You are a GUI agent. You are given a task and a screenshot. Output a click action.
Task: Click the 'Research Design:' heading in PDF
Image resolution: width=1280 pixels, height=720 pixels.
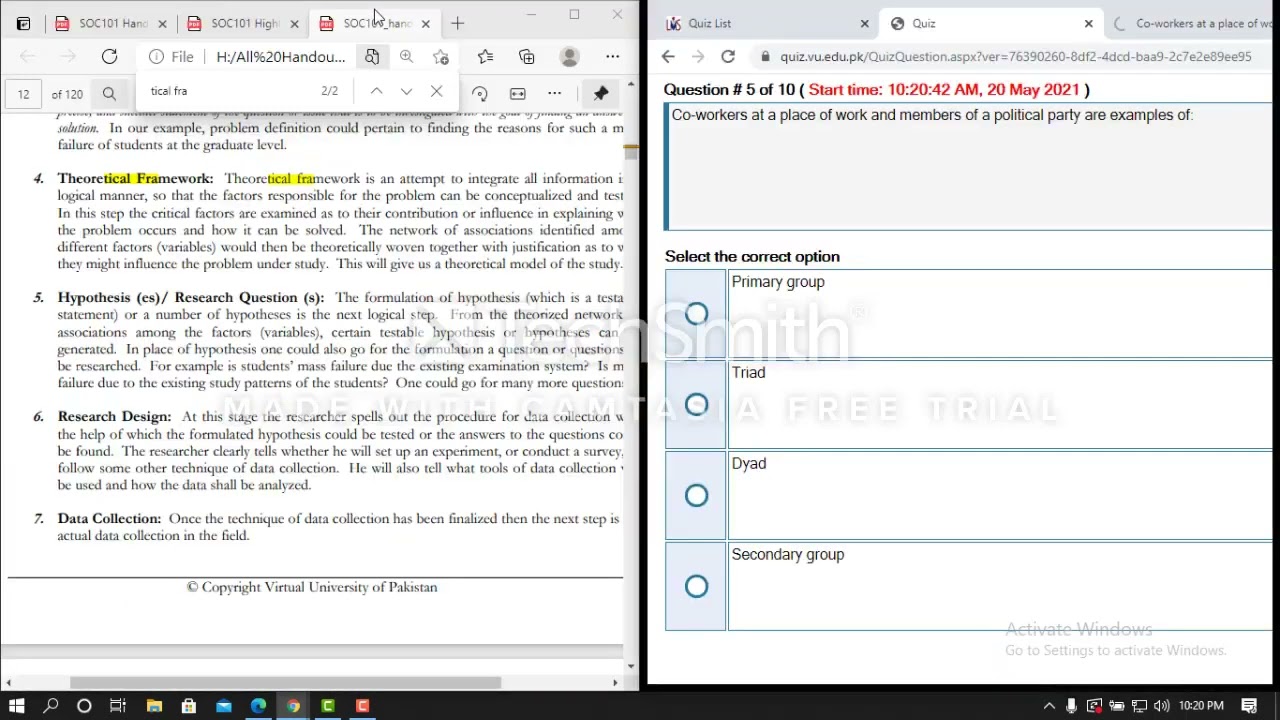pyautogui.click(x=114, y=416)
